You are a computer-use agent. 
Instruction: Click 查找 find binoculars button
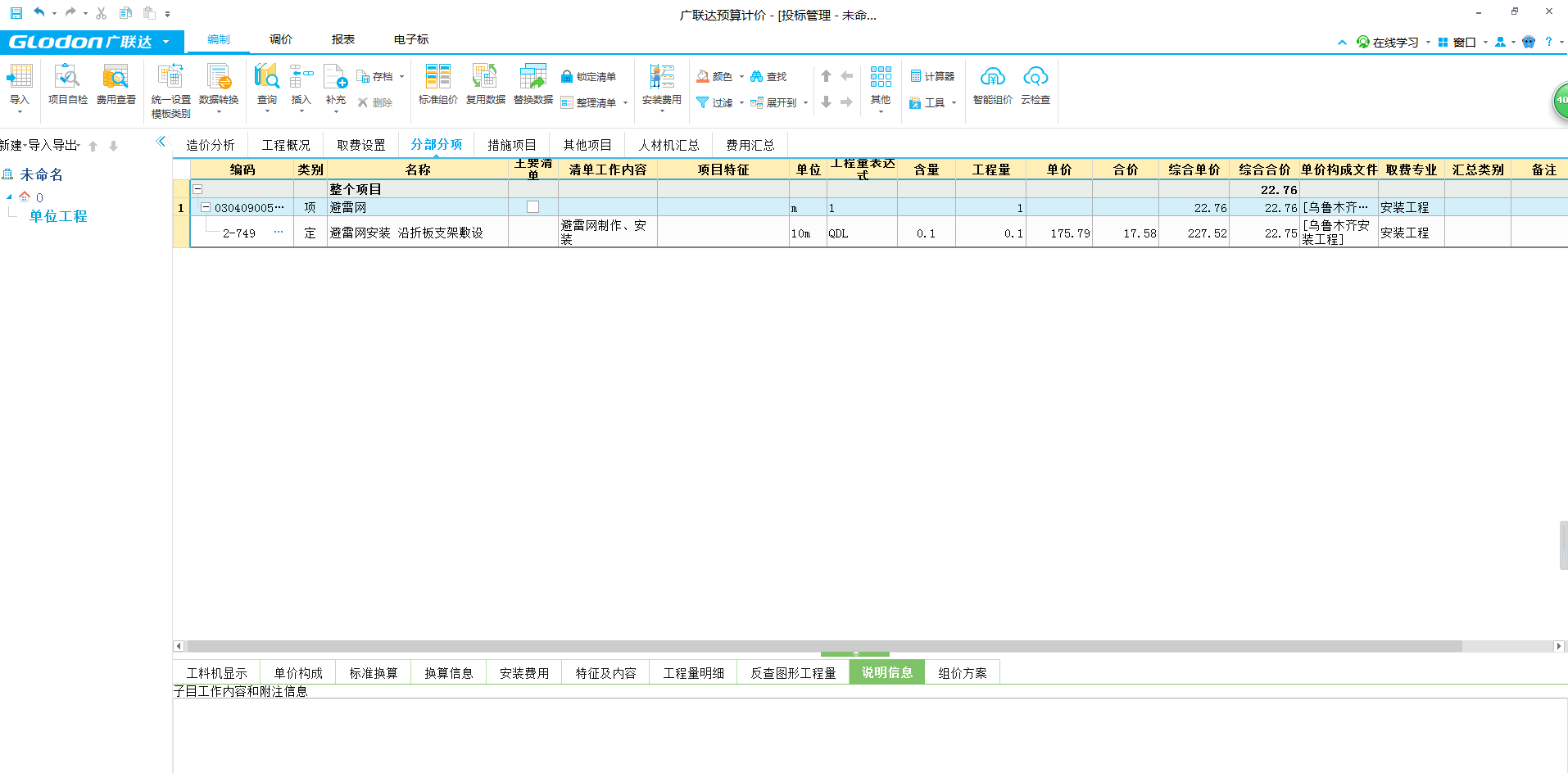click(768, 76)
